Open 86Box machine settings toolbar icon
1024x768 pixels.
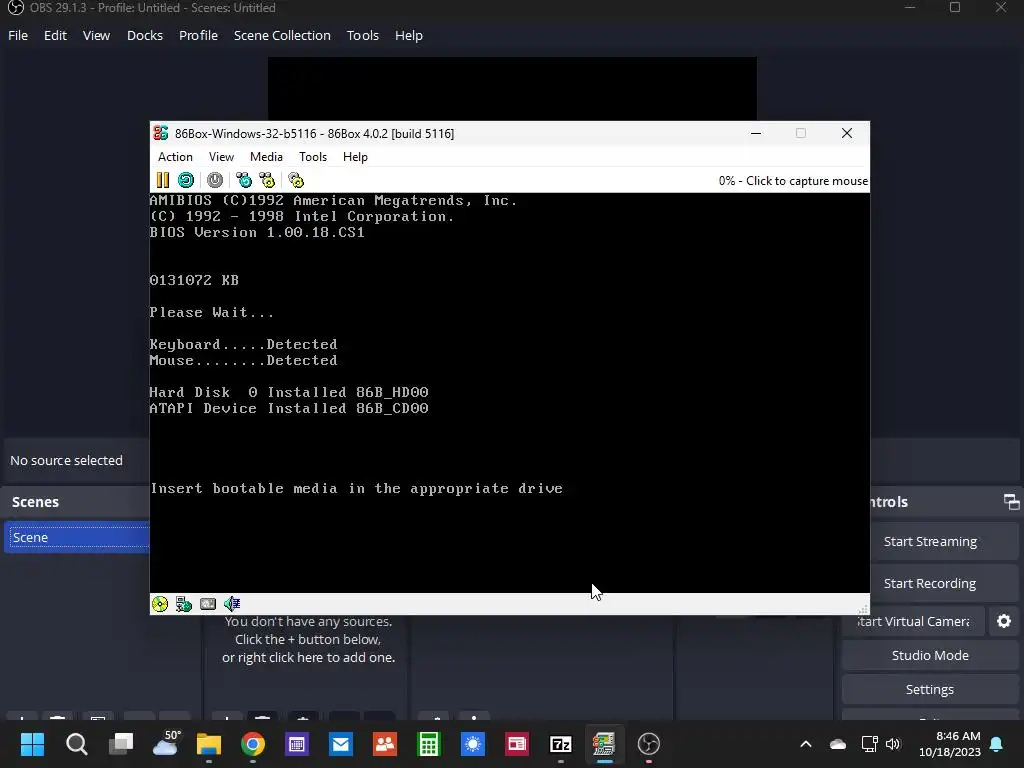pyautogui.click(x=296, y=180)
